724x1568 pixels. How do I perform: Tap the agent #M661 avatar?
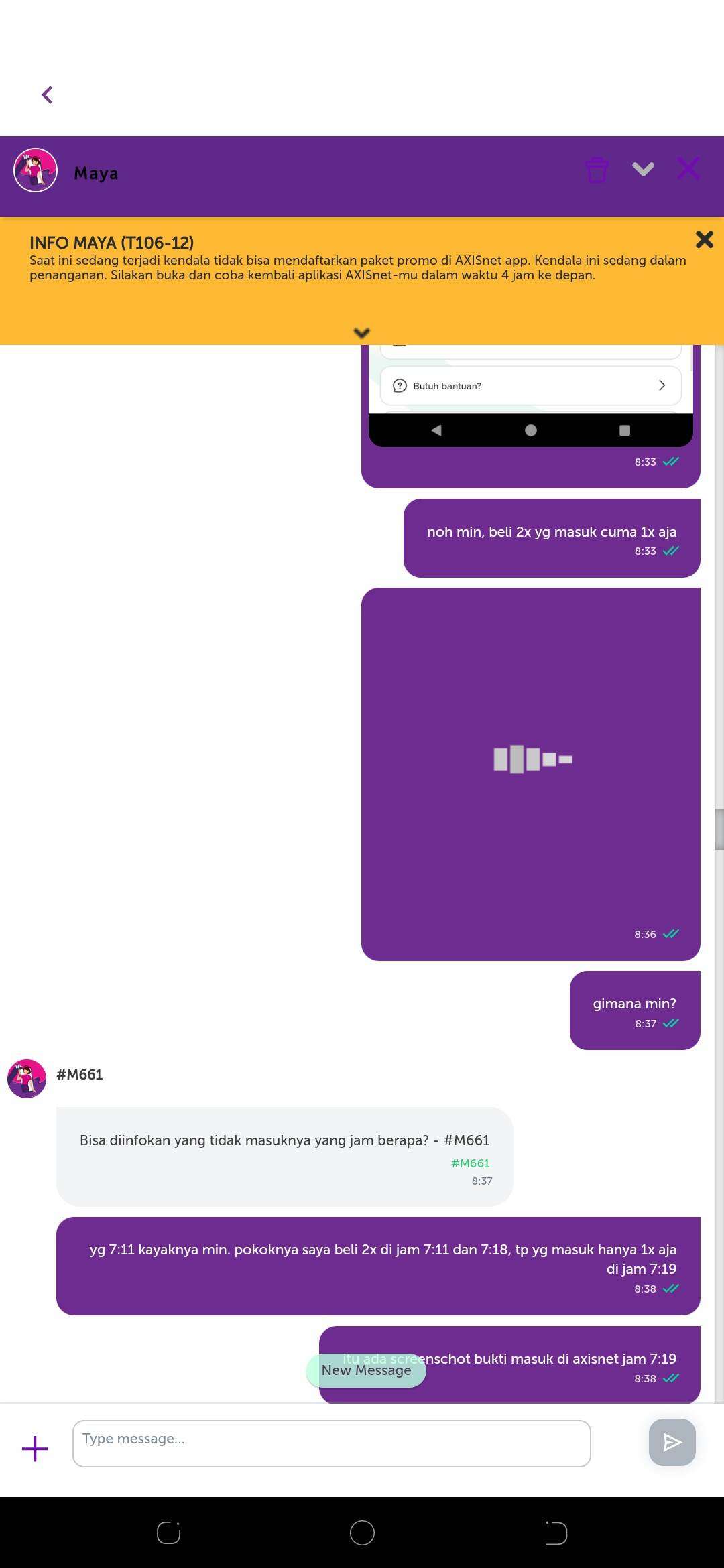point(27,1078)
